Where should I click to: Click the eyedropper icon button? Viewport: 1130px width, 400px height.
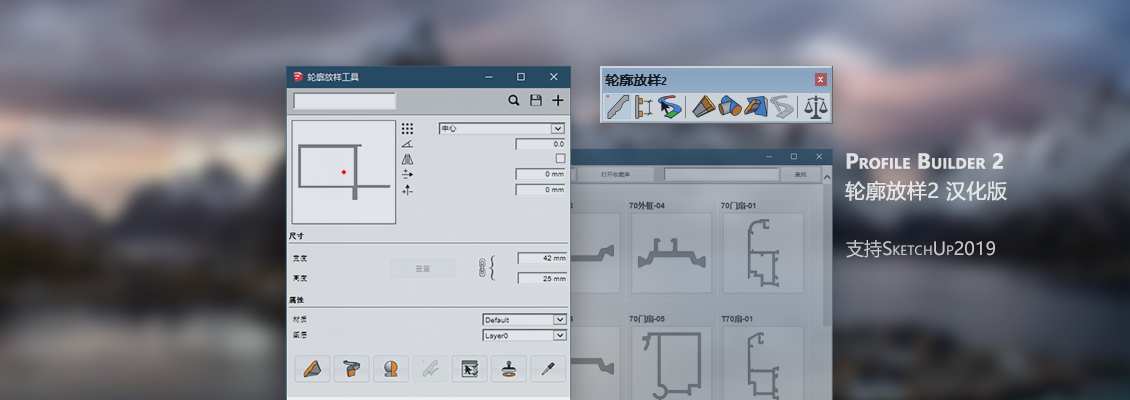tap(548, 369)
